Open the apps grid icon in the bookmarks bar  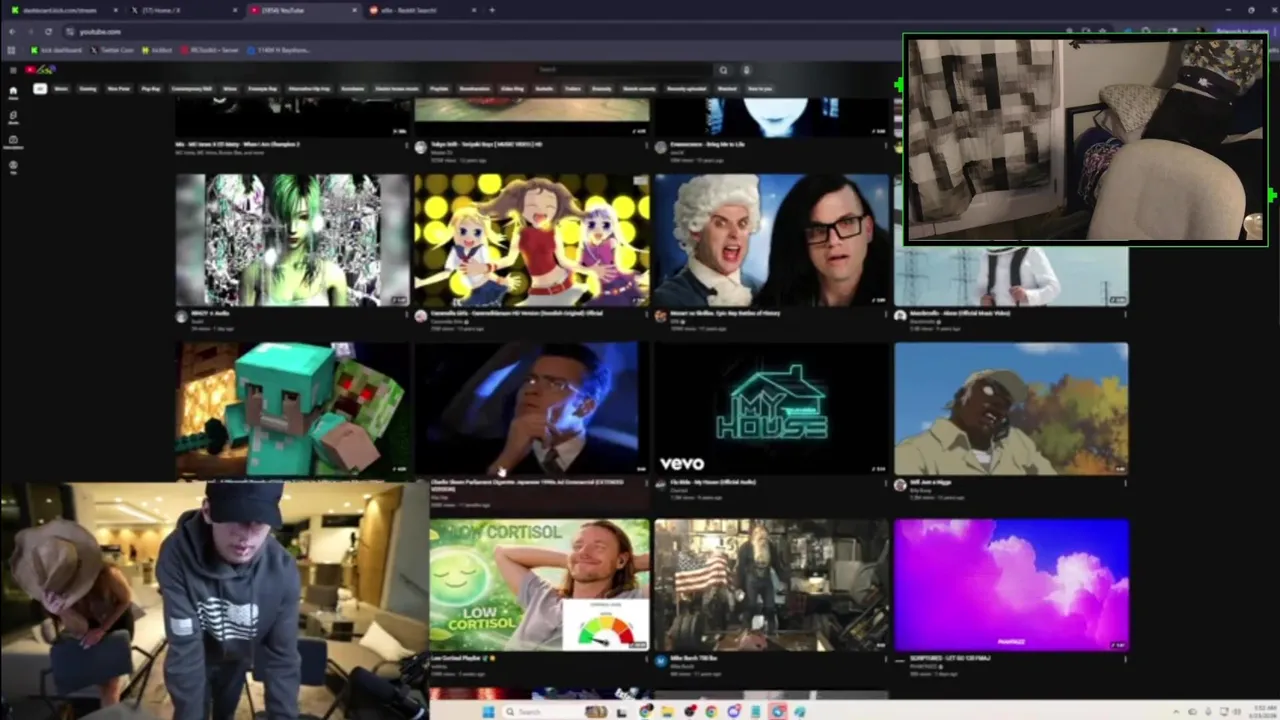point(12,50)
